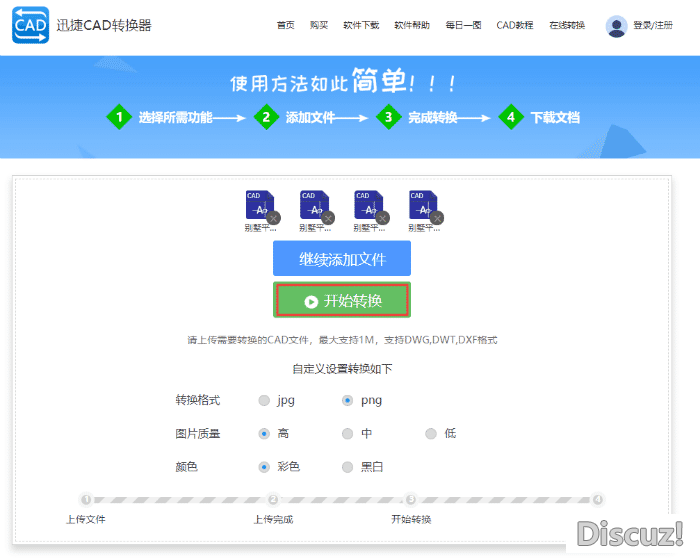Go to CAD教程 page
Image resolution: width=700 pixels, height=558 pixels.
click(x=515, y=26)
